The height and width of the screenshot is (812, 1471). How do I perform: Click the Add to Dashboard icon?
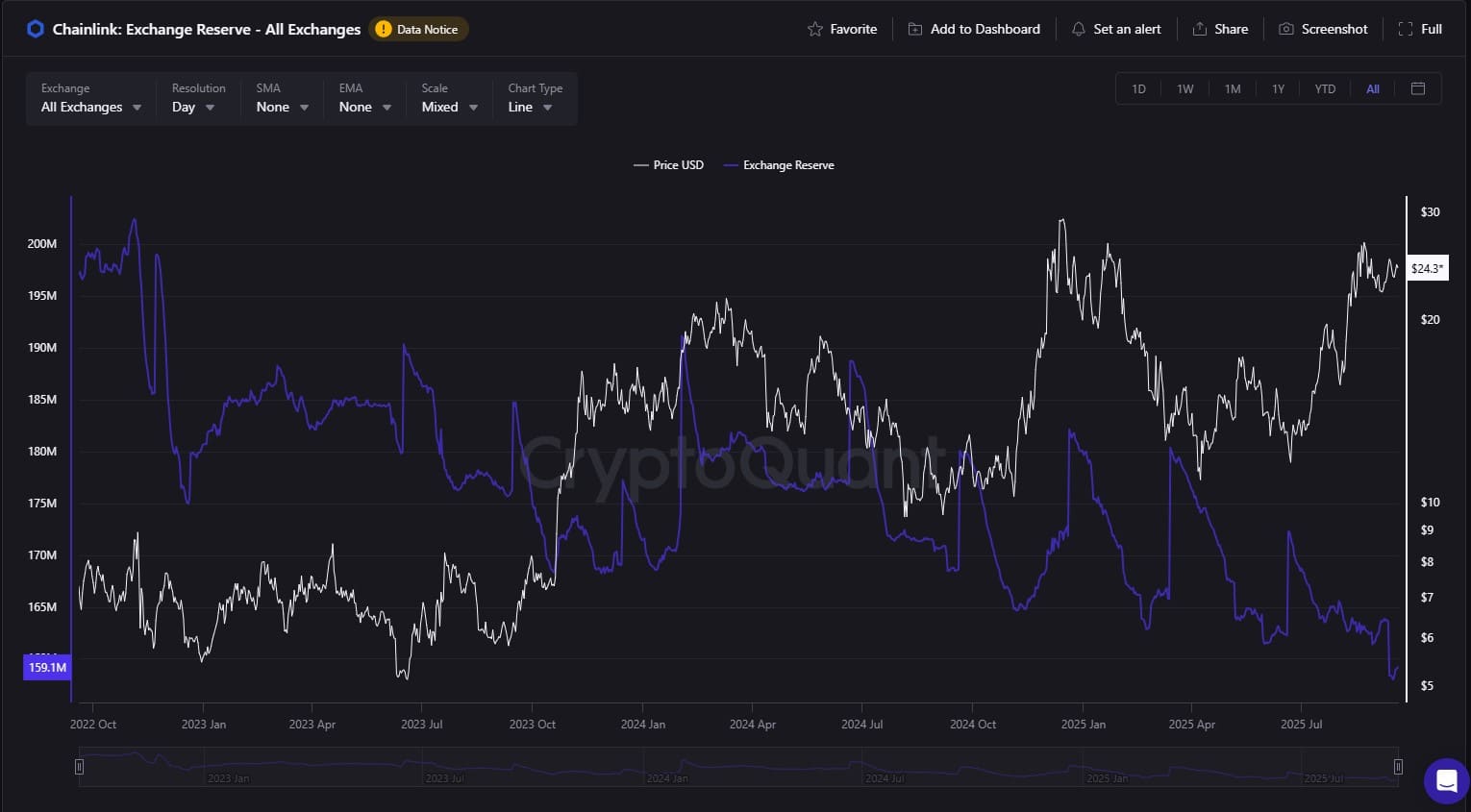(x=915, y=29)
